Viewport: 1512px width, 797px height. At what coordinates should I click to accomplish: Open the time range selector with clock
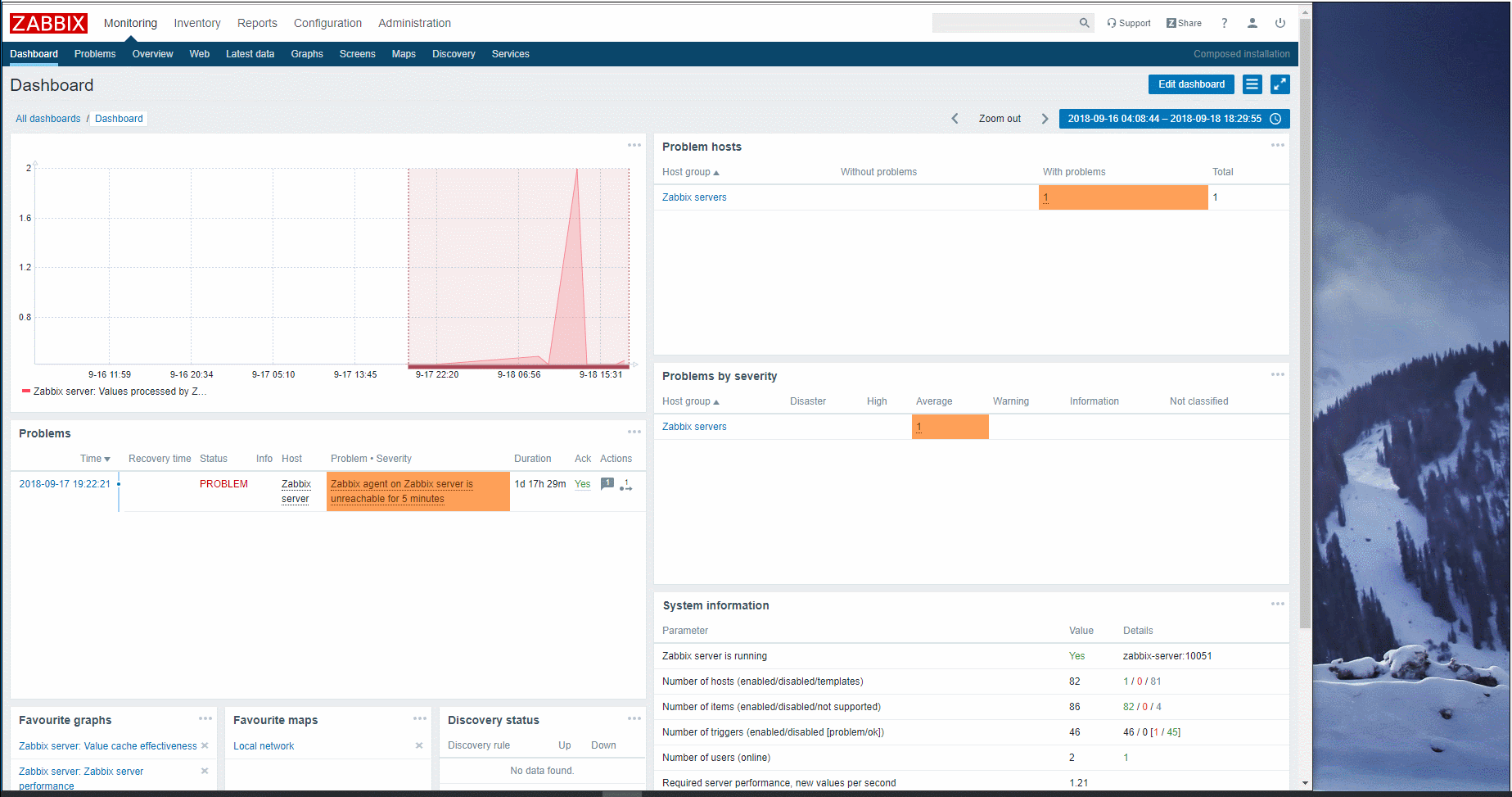(1174, 119)
